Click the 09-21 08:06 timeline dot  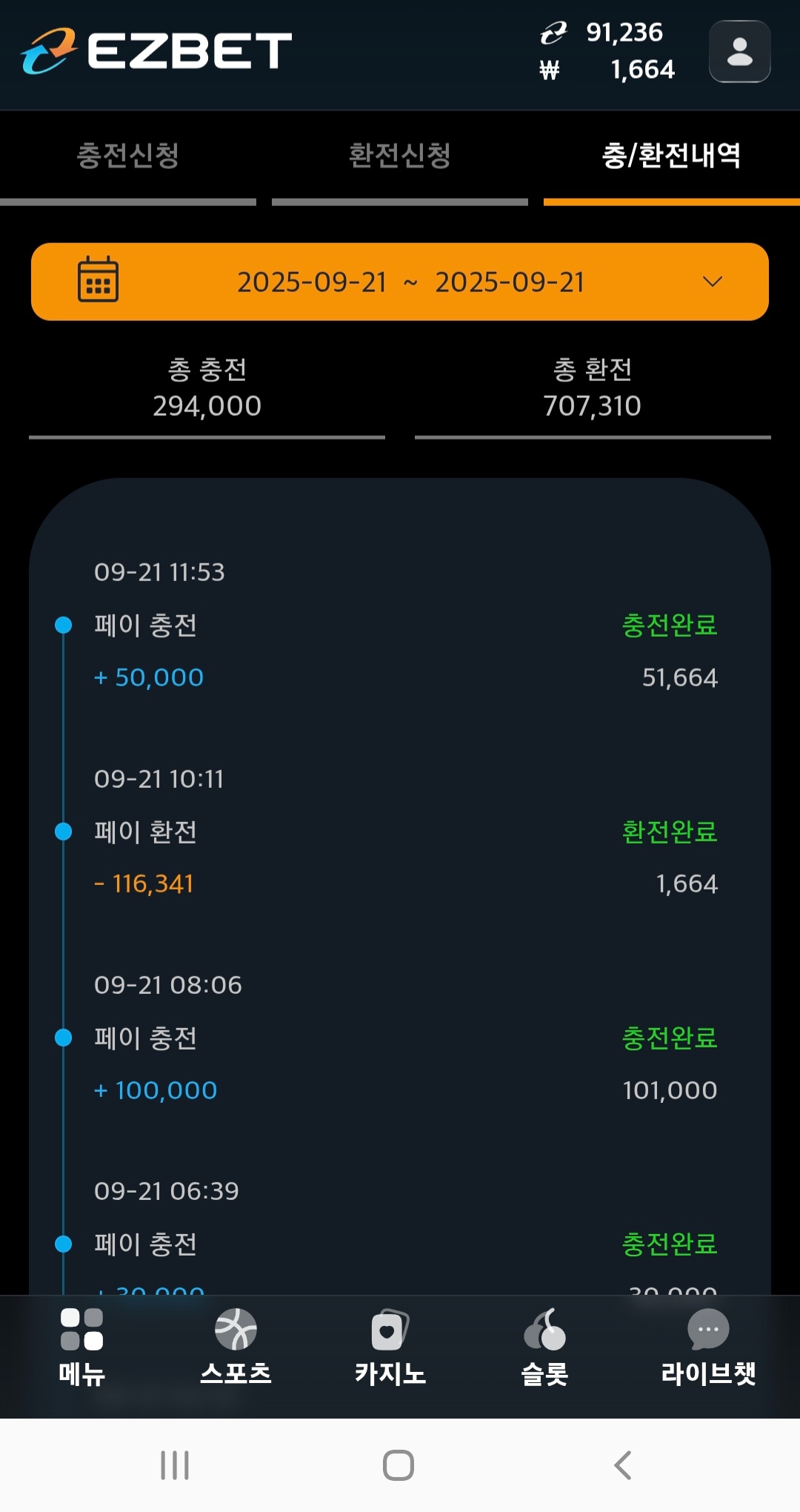click(64, 1038)
